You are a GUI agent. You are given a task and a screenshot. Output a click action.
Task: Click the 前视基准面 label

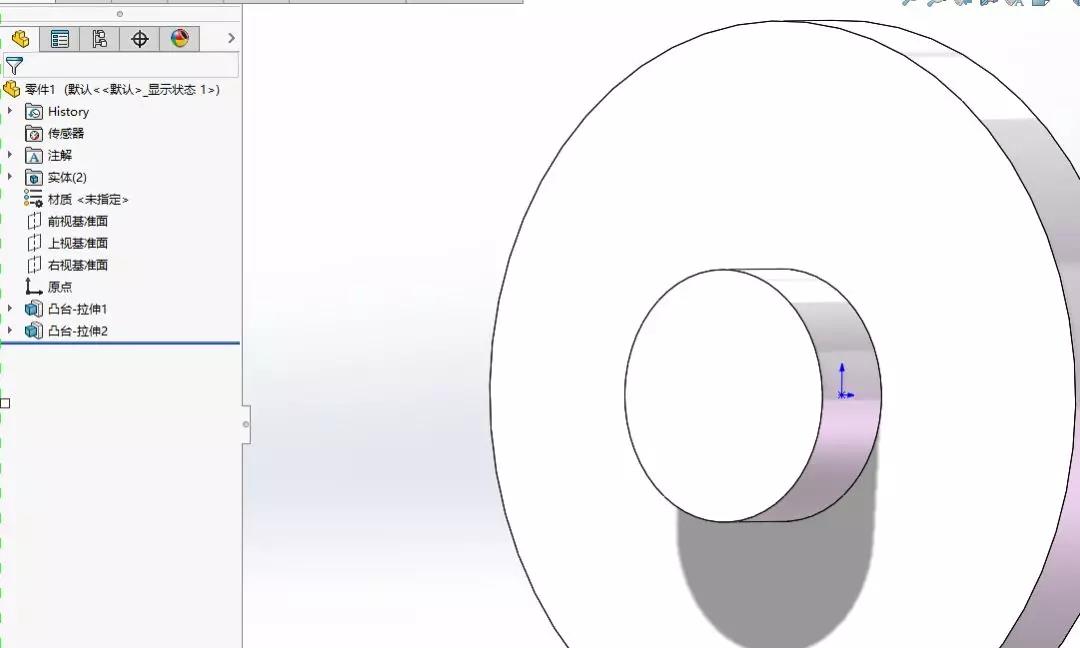(78, 221)
